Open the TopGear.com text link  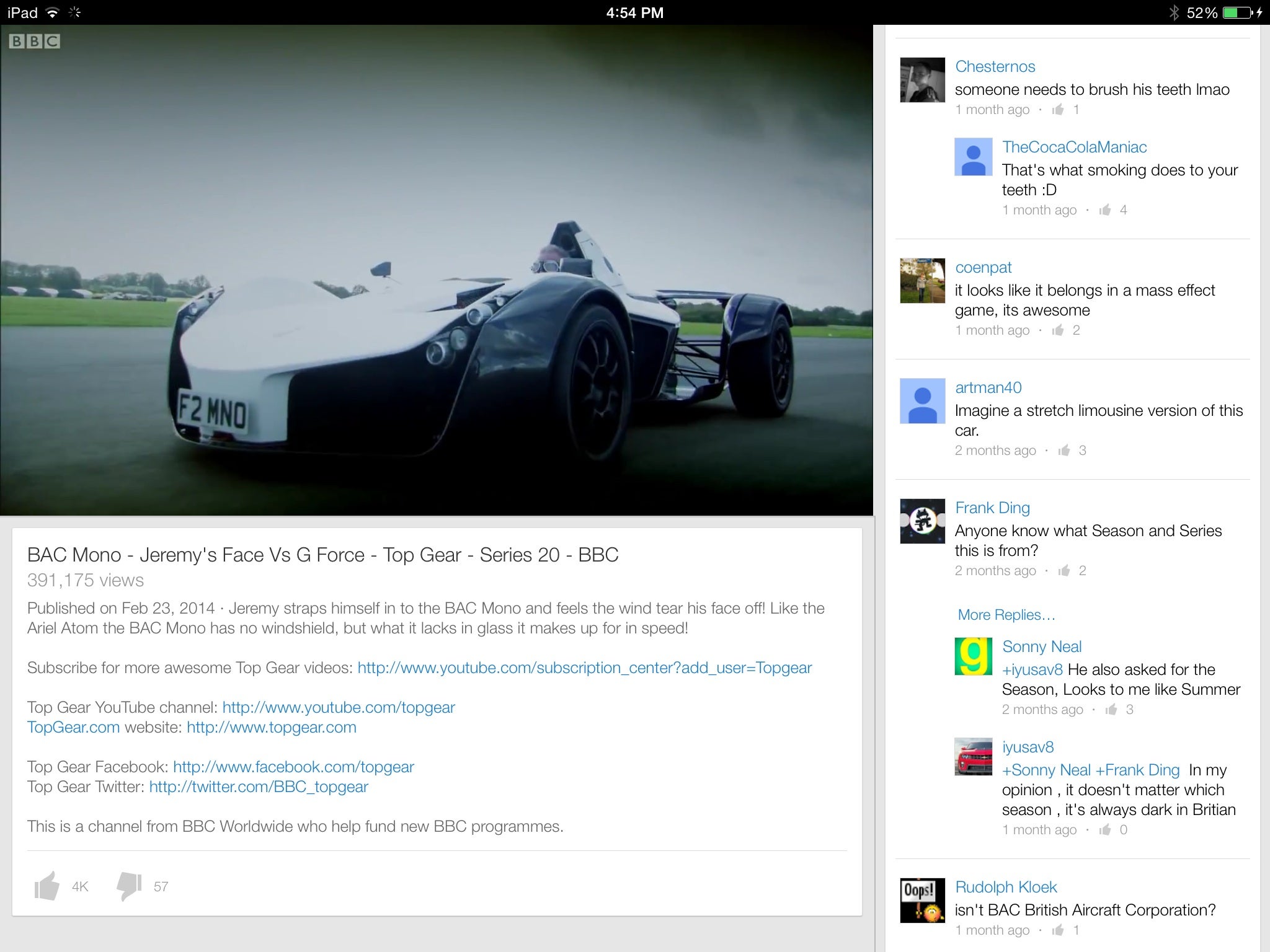pos(73,727)
